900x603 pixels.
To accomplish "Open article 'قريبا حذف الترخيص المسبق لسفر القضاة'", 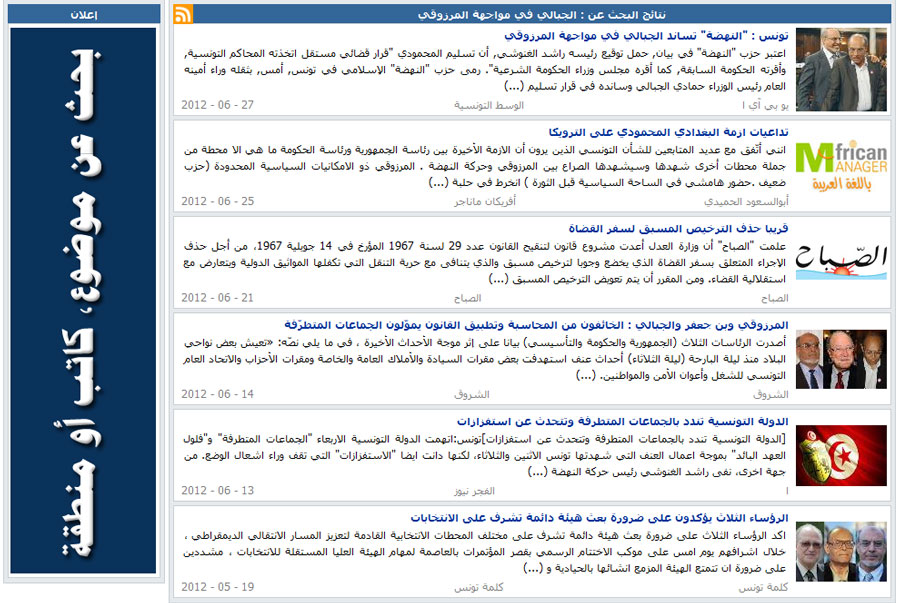I will (678, 229).
